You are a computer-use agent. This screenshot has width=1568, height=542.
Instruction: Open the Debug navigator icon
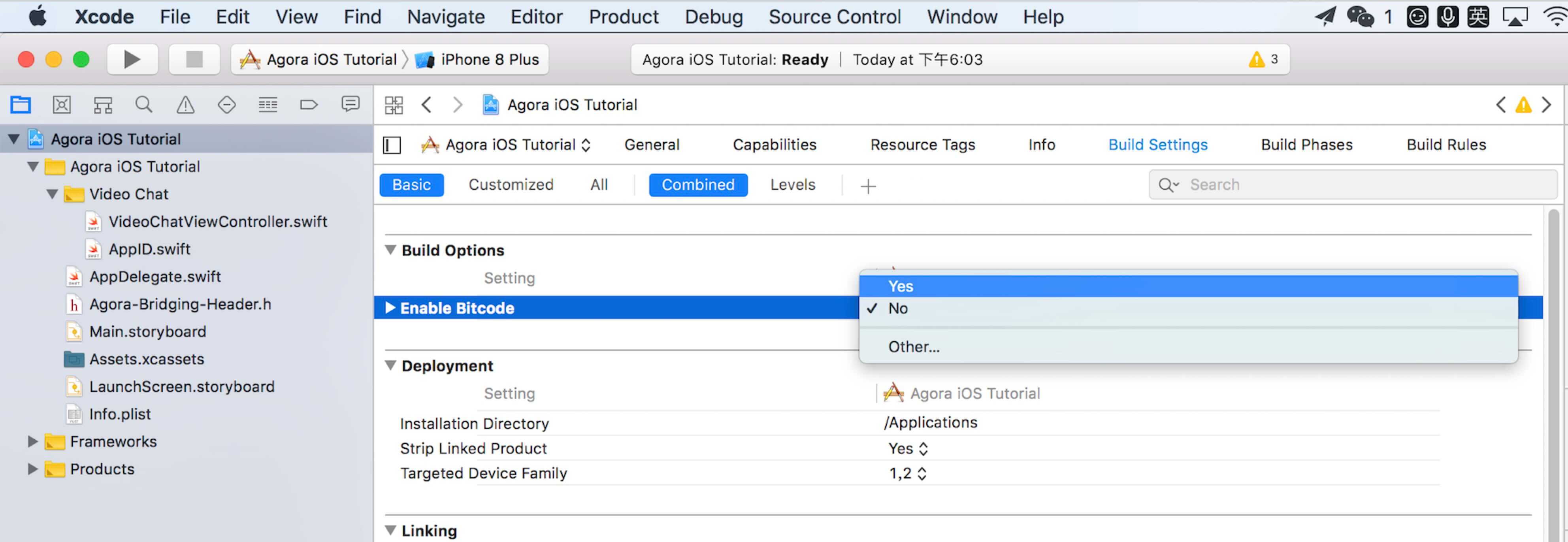pyautogui.click(x=268, y=105)
